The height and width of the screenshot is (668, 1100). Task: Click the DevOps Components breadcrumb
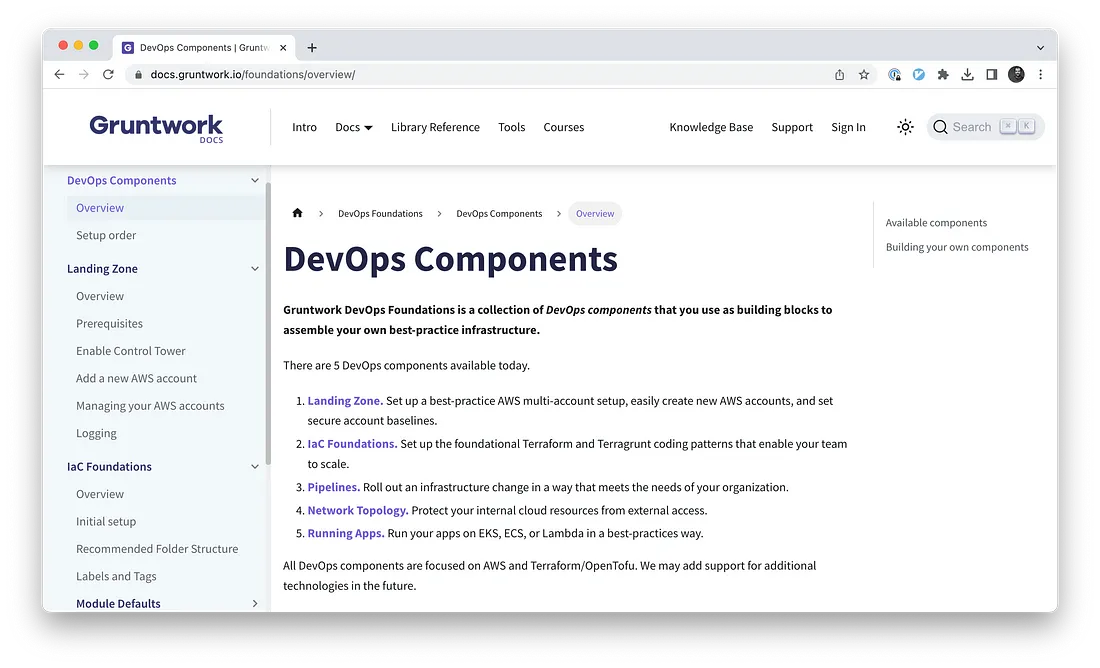[x=499, y=213]
